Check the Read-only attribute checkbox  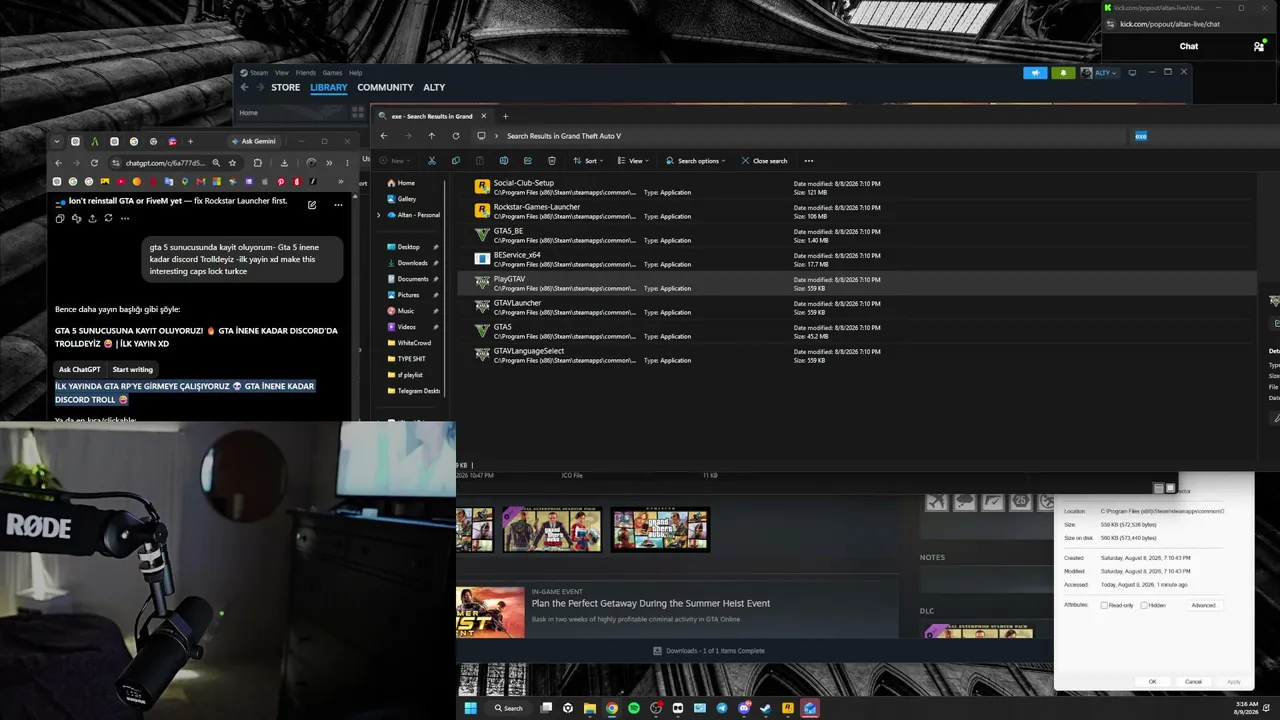tap(1104, 605)
